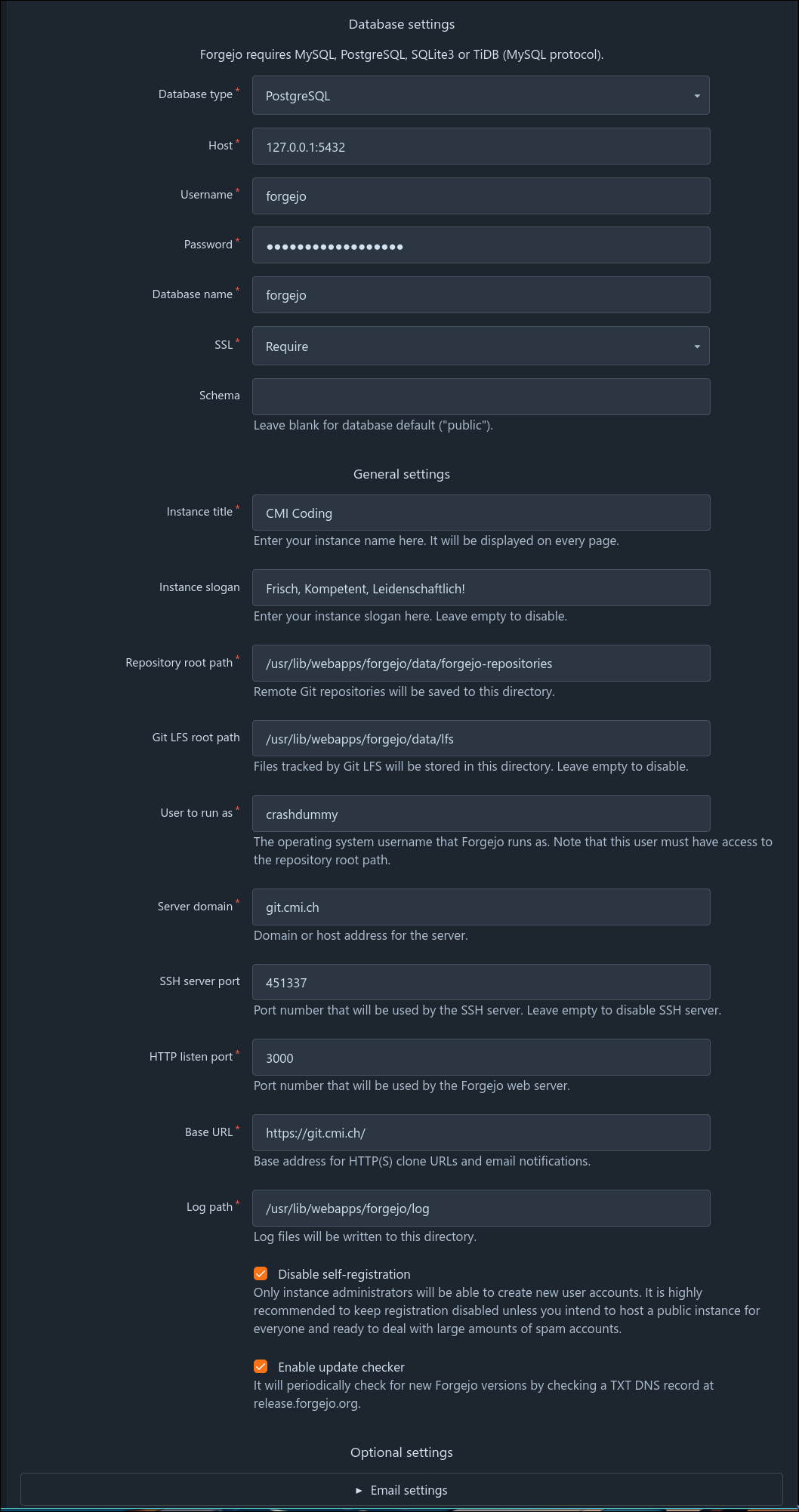Open the SSL mode dropdown
Image resolution: width=799 pixels, height=1512 pixels.
pos(481,346)
